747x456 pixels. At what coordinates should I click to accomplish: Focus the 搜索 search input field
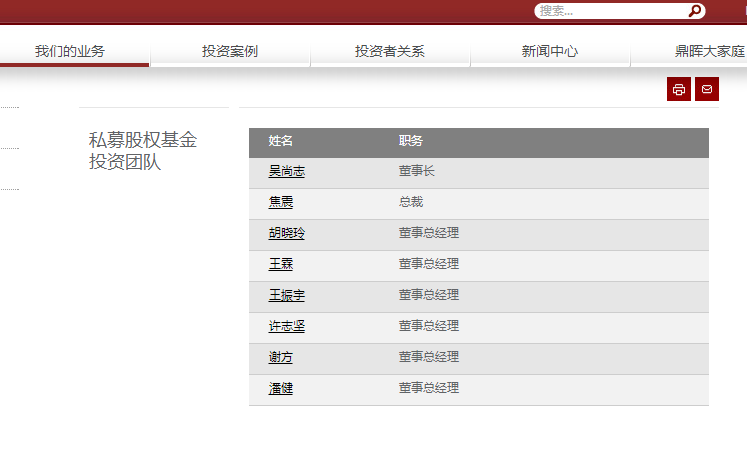[613, 11]
